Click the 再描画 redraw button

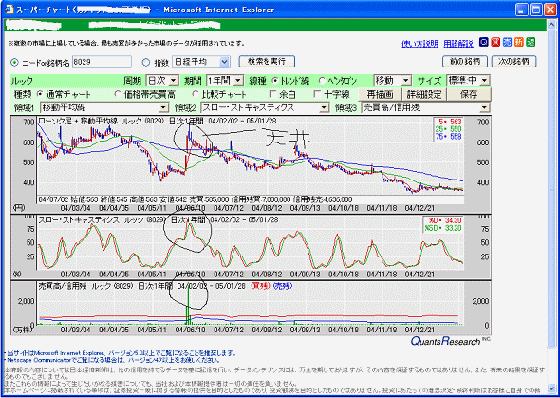click(380, 94)
